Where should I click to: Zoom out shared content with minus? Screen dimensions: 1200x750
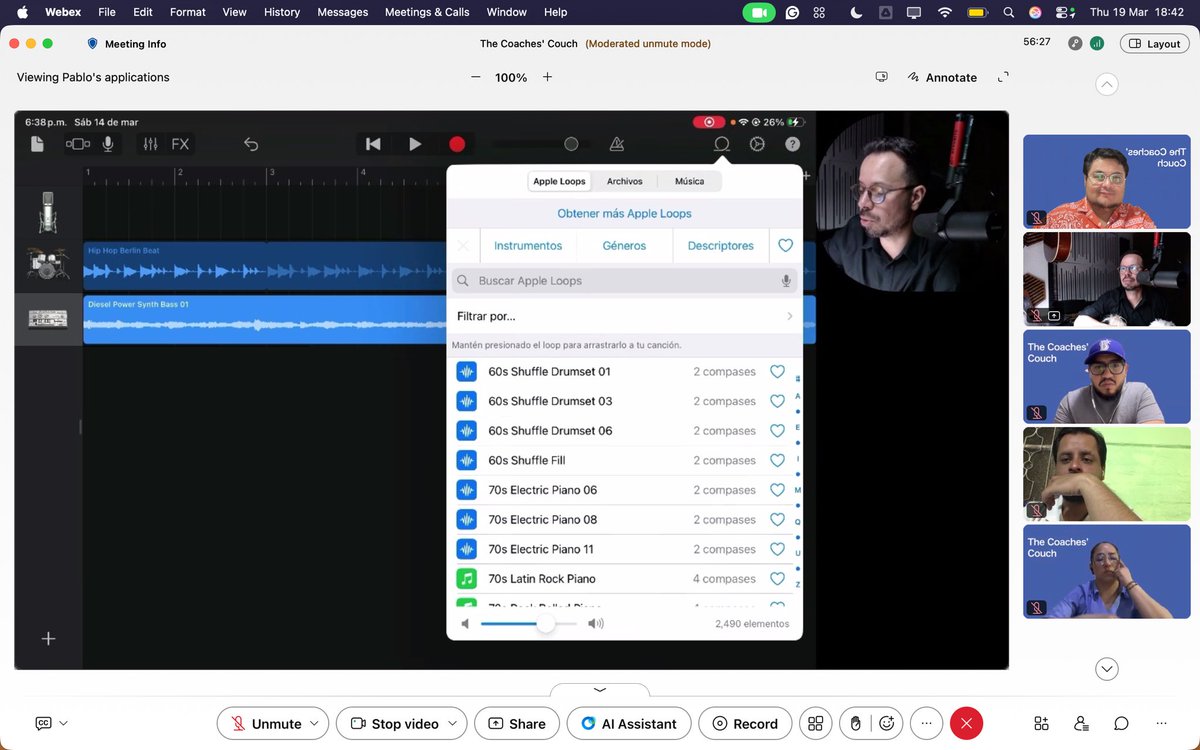coord(476,77)
